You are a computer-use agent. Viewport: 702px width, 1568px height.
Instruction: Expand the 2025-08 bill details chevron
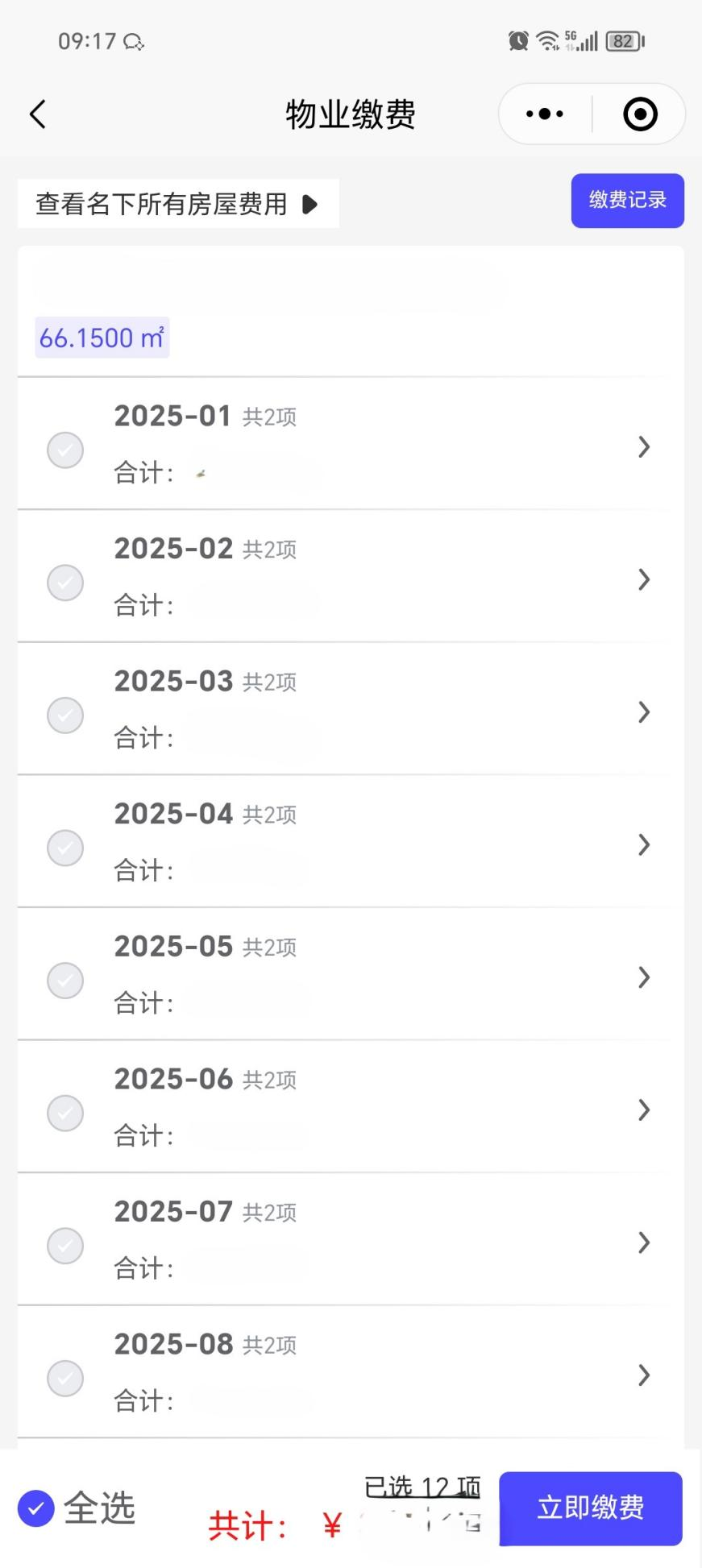click(x=643, y=1375)
